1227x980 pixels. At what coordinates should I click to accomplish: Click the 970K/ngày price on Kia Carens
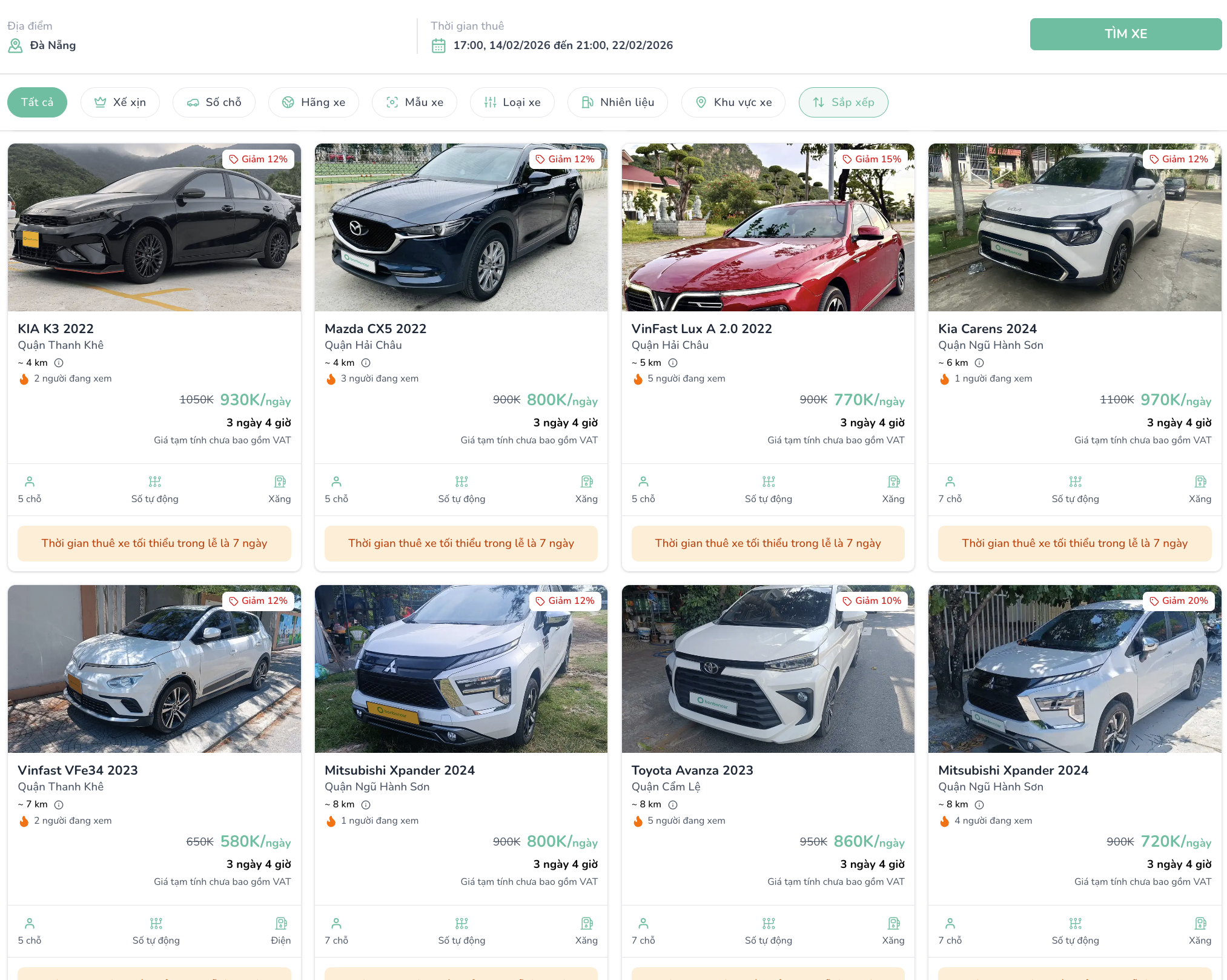1176,400
